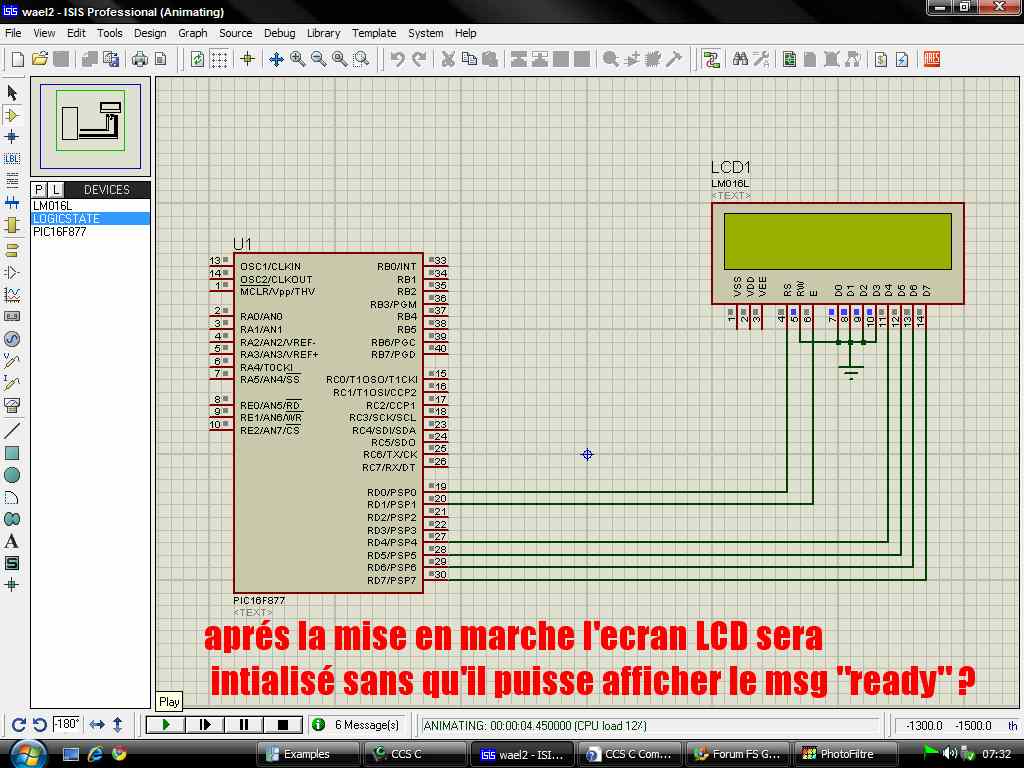Open the Debug menu
Screen dimensions: 1024x768
(x=280, y=33)
